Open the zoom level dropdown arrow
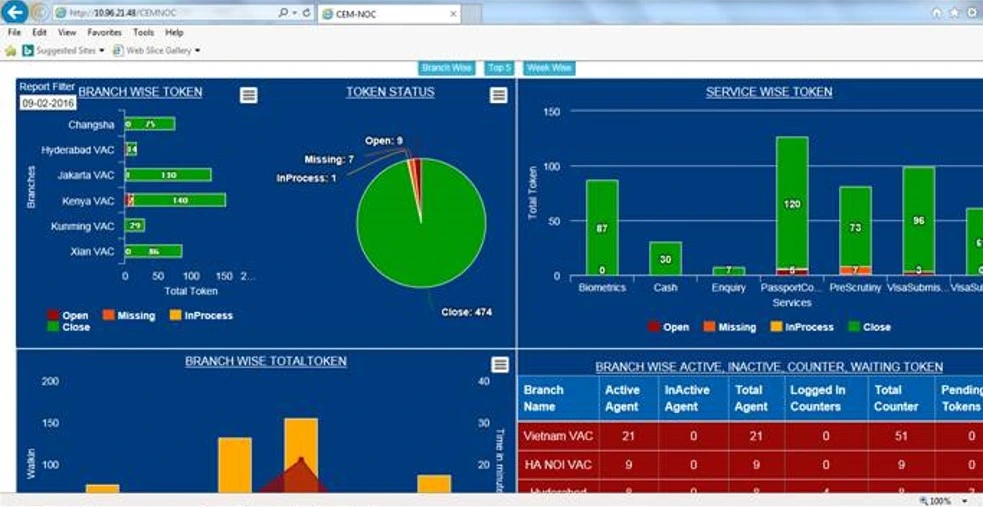The image size is (983, 507). coord(965,501)
